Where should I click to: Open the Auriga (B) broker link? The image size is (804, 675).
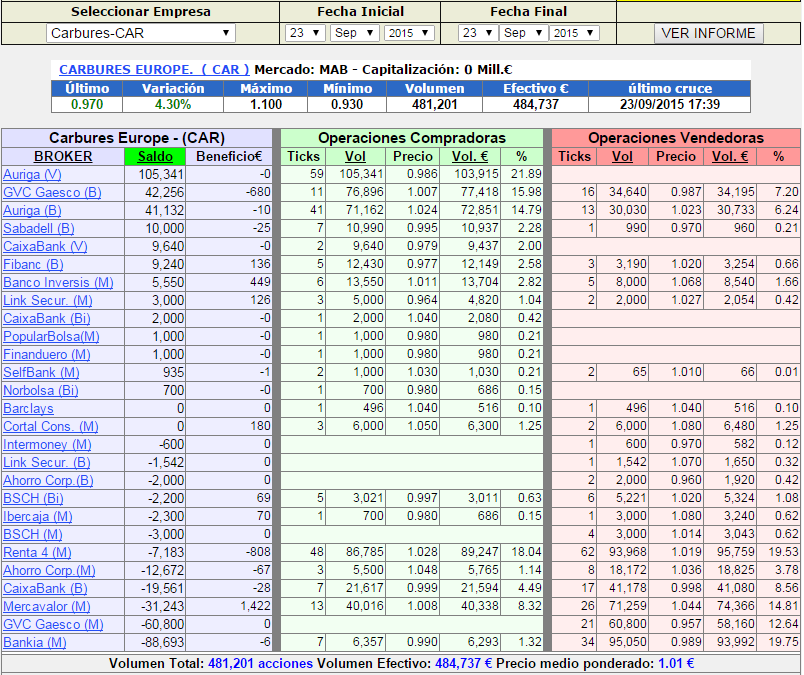32,211
